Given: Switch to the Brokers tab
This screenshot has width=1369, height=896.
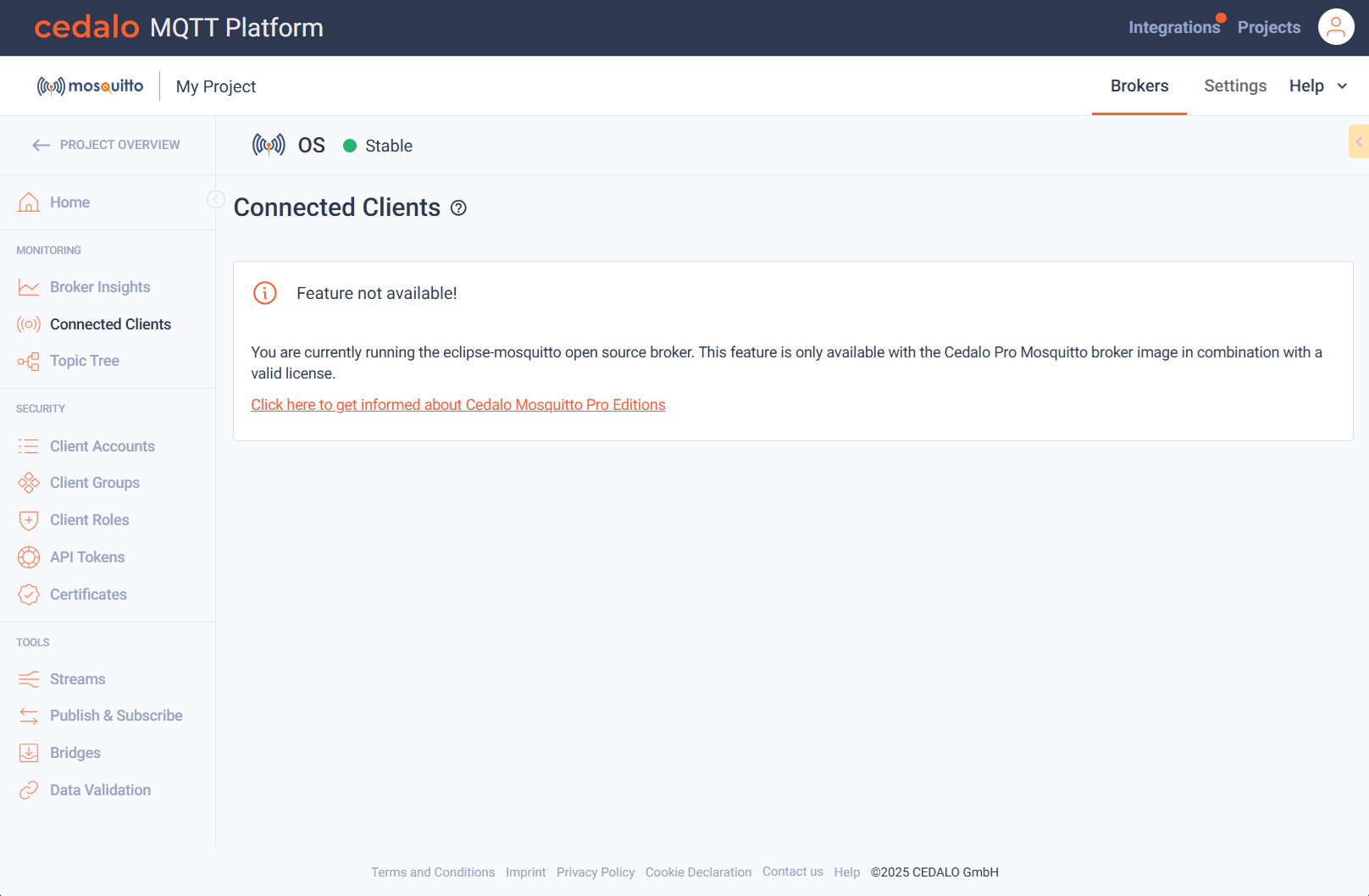Looking at the screenshot, I should click(x=1139, y=86).
